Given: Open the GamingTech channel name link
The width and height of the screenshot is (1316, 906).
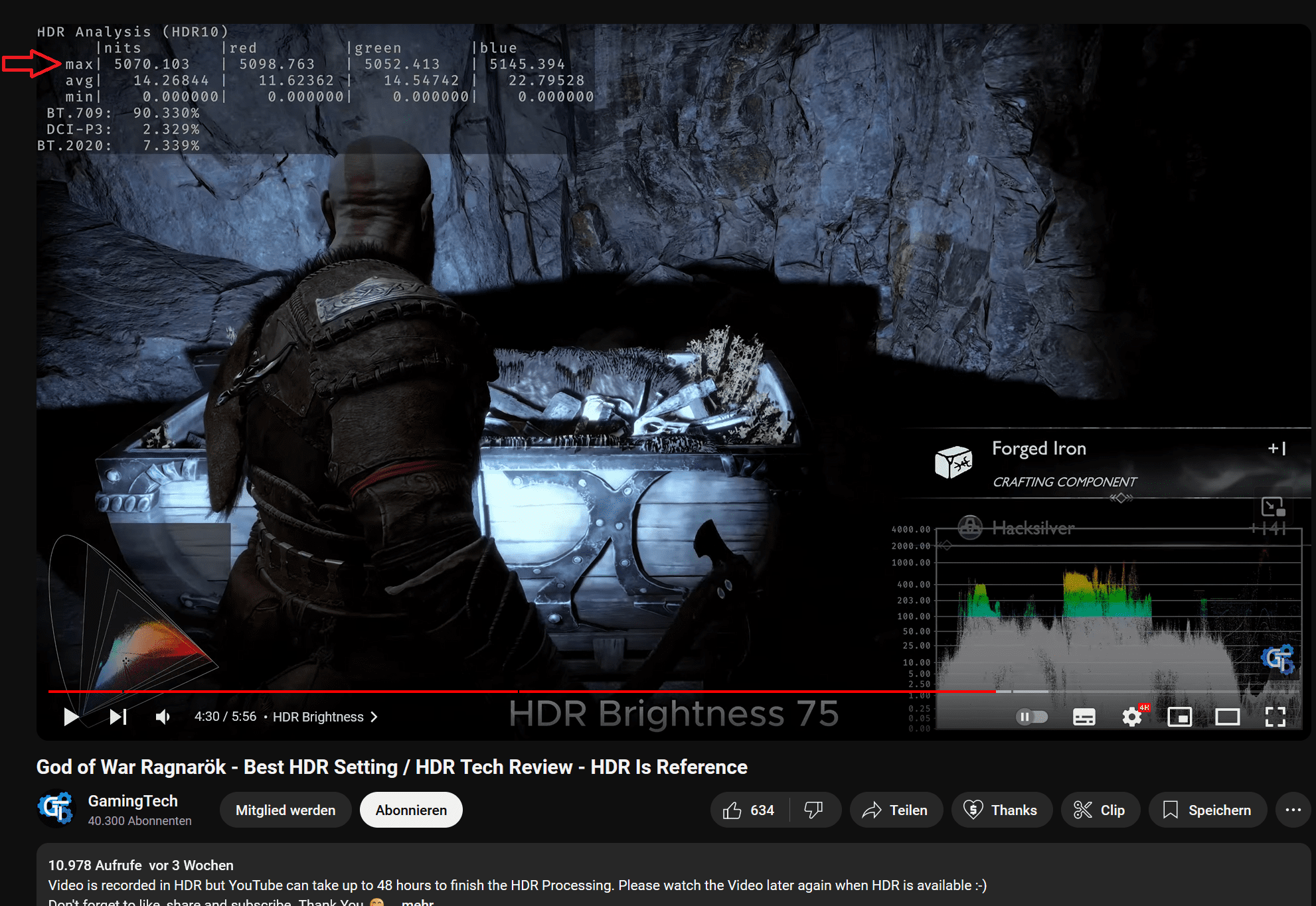Looking at the screenshot, I should click(x=133, y=801).
